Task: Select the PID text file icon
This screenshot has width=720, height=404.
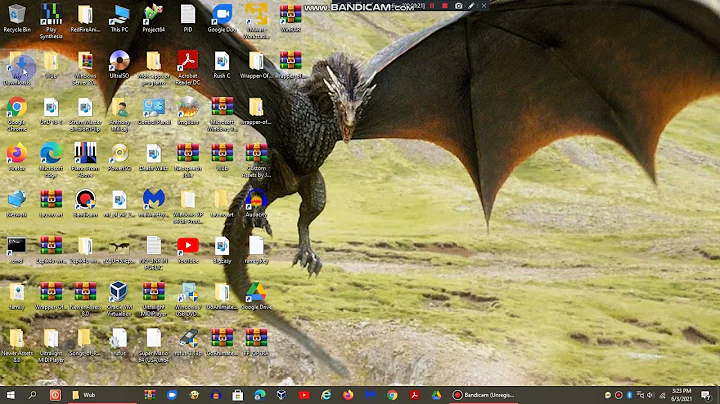Action: (x=188, y=18)
